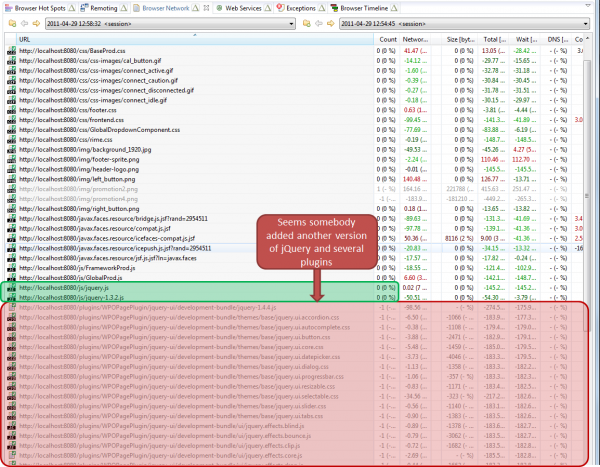Click forward arrow beside the 12:58:32 session
600x467 pixels.
click(36, 24)
